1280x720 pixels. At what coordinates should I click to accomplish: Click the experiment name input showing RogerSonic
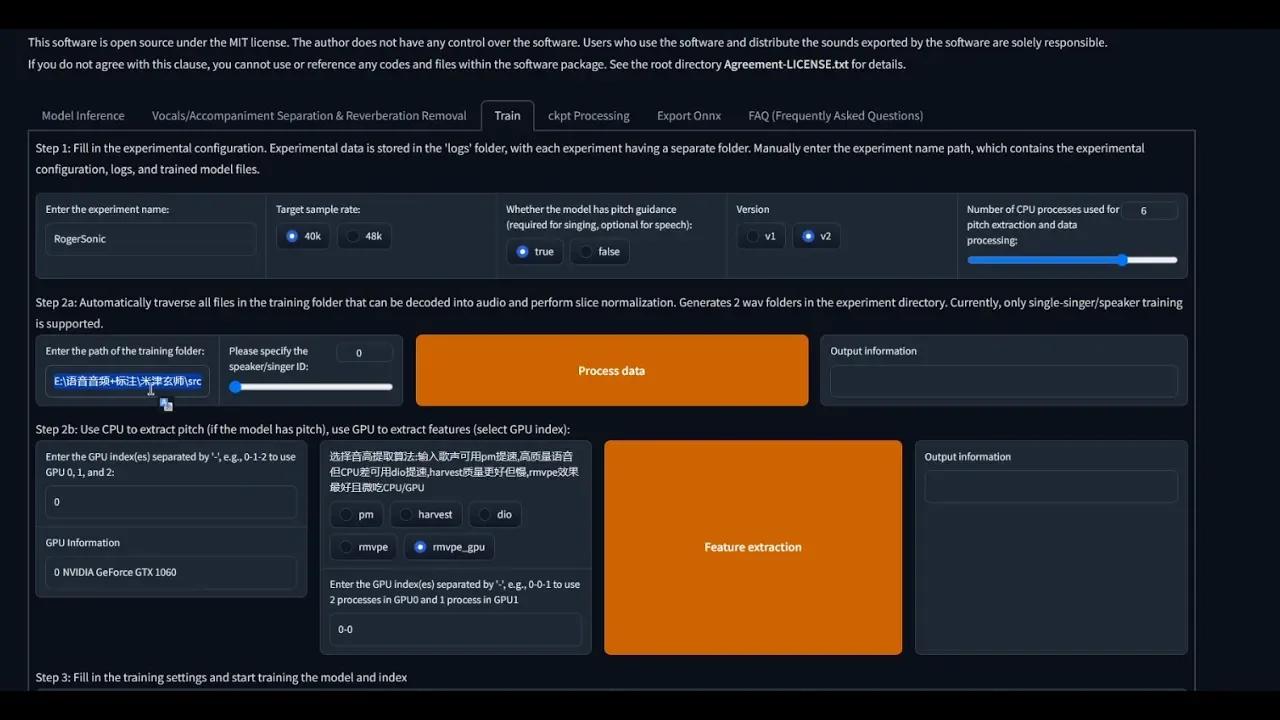150,239
